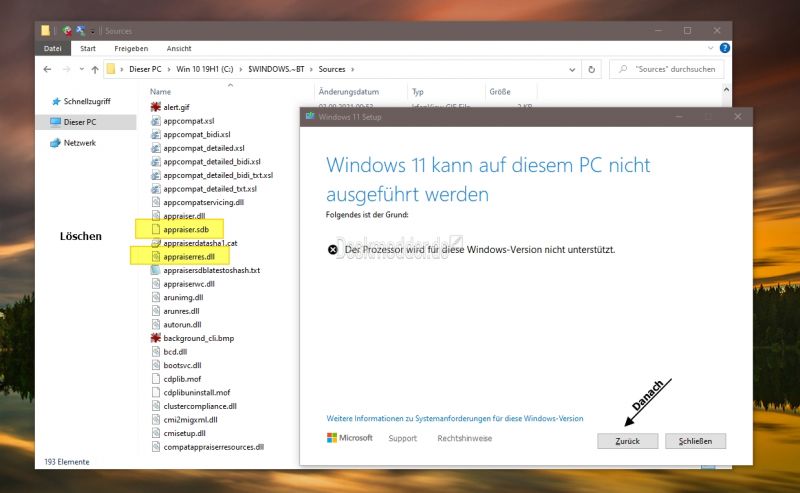This screenshot has height=493, width=800.
Task: Open Rechtshinweise link in Setup
Action: click(x=464, y=438)
